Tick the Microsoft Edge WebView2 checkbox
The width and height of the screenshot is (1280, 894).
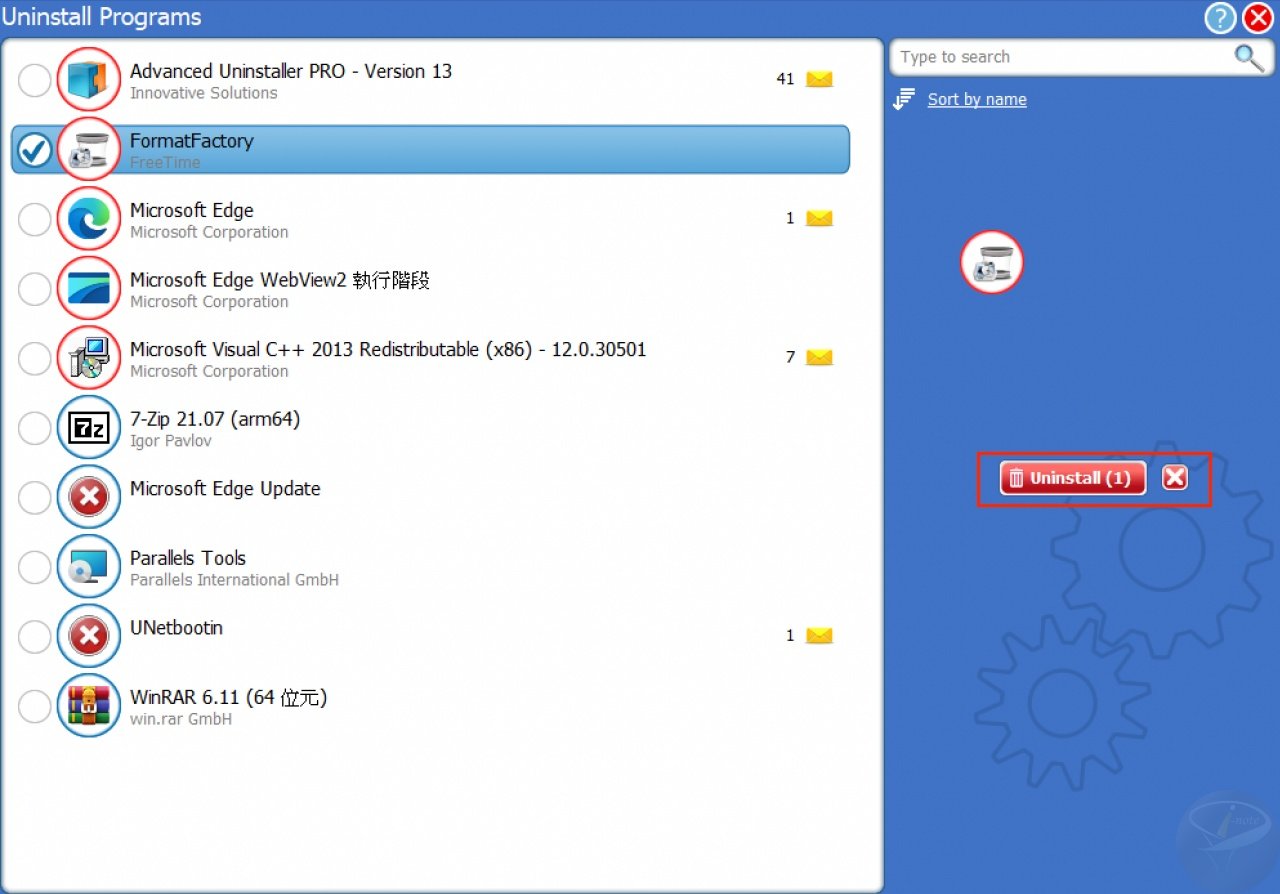(x=35, y=290)
